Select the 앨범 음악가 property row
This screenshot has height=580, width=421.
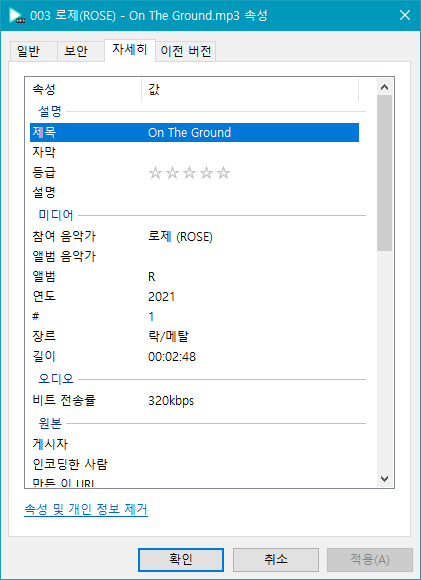tap(194, 256)
